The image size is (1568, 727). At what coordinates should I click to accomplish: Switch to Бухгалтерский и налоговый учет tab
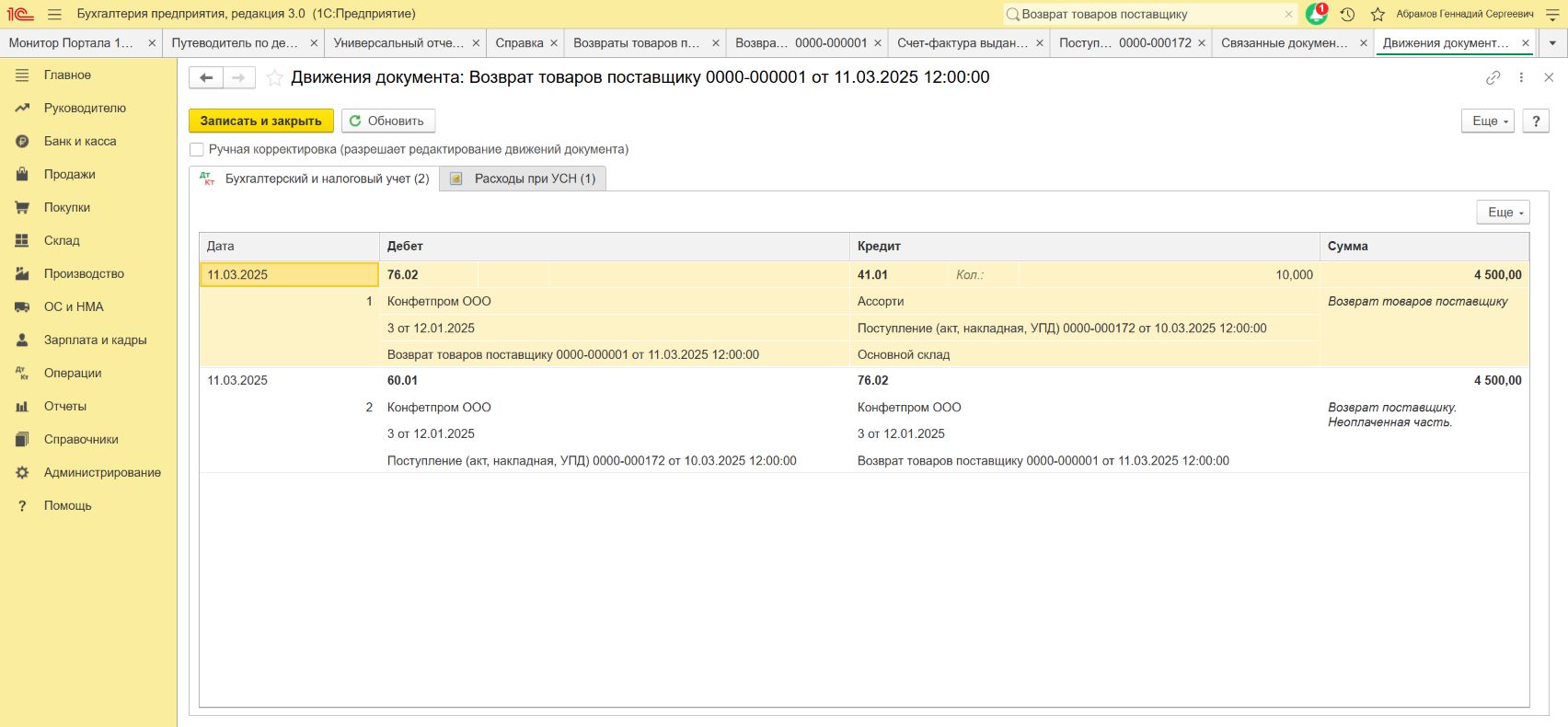[315, 179]
